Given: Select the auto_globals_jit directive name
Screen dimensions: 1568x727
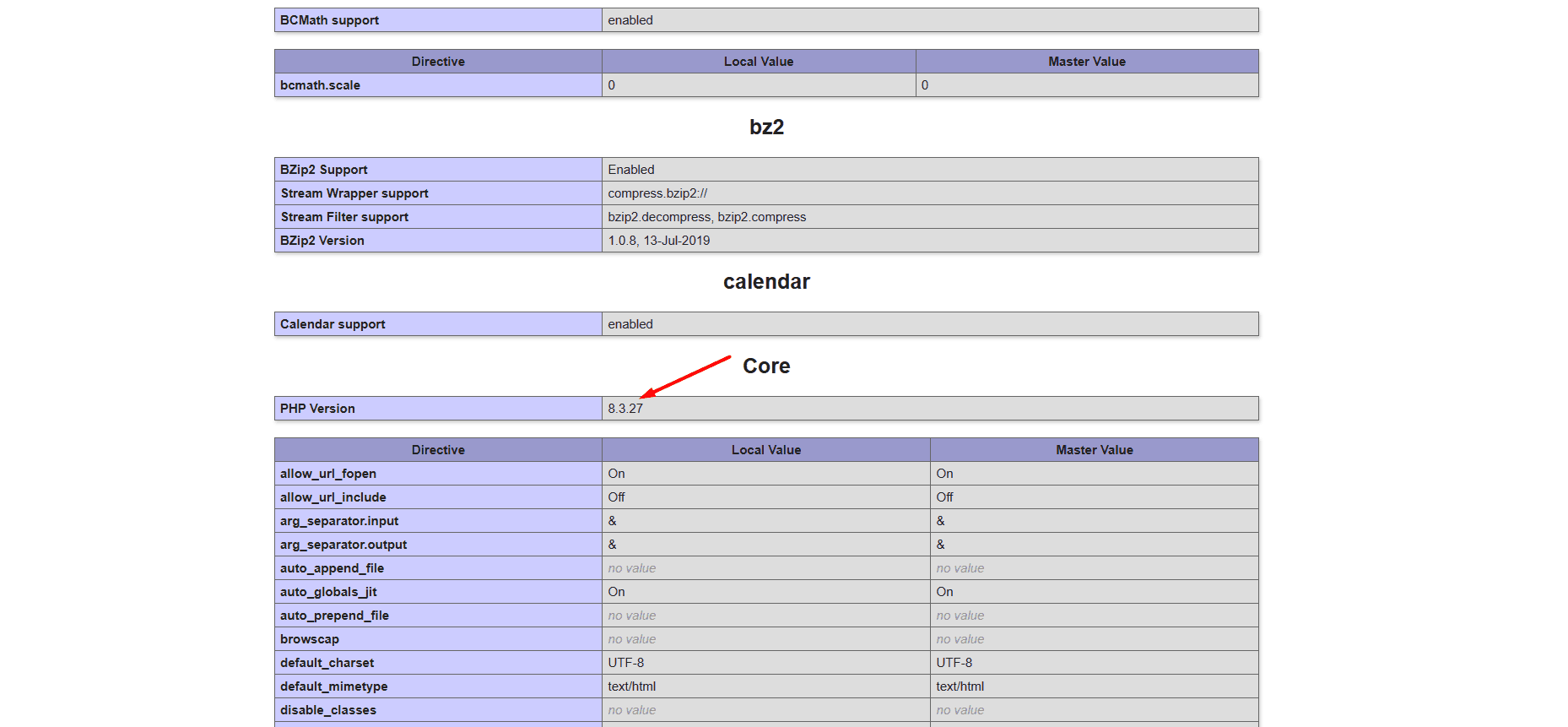Looking at the screenshot, I should (x=328, y=592).
